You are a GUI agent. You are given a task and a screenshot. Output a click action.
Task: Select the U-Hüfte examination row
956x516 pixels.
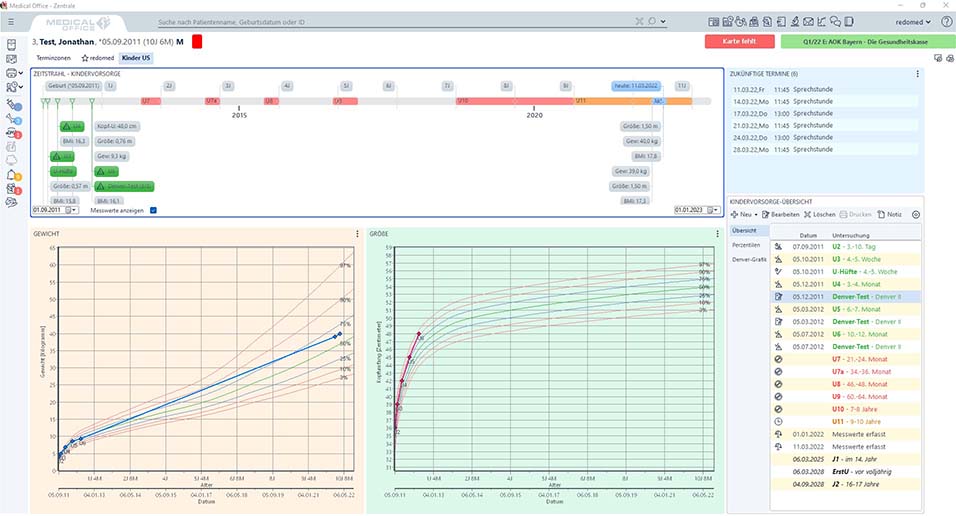(846, 272)
